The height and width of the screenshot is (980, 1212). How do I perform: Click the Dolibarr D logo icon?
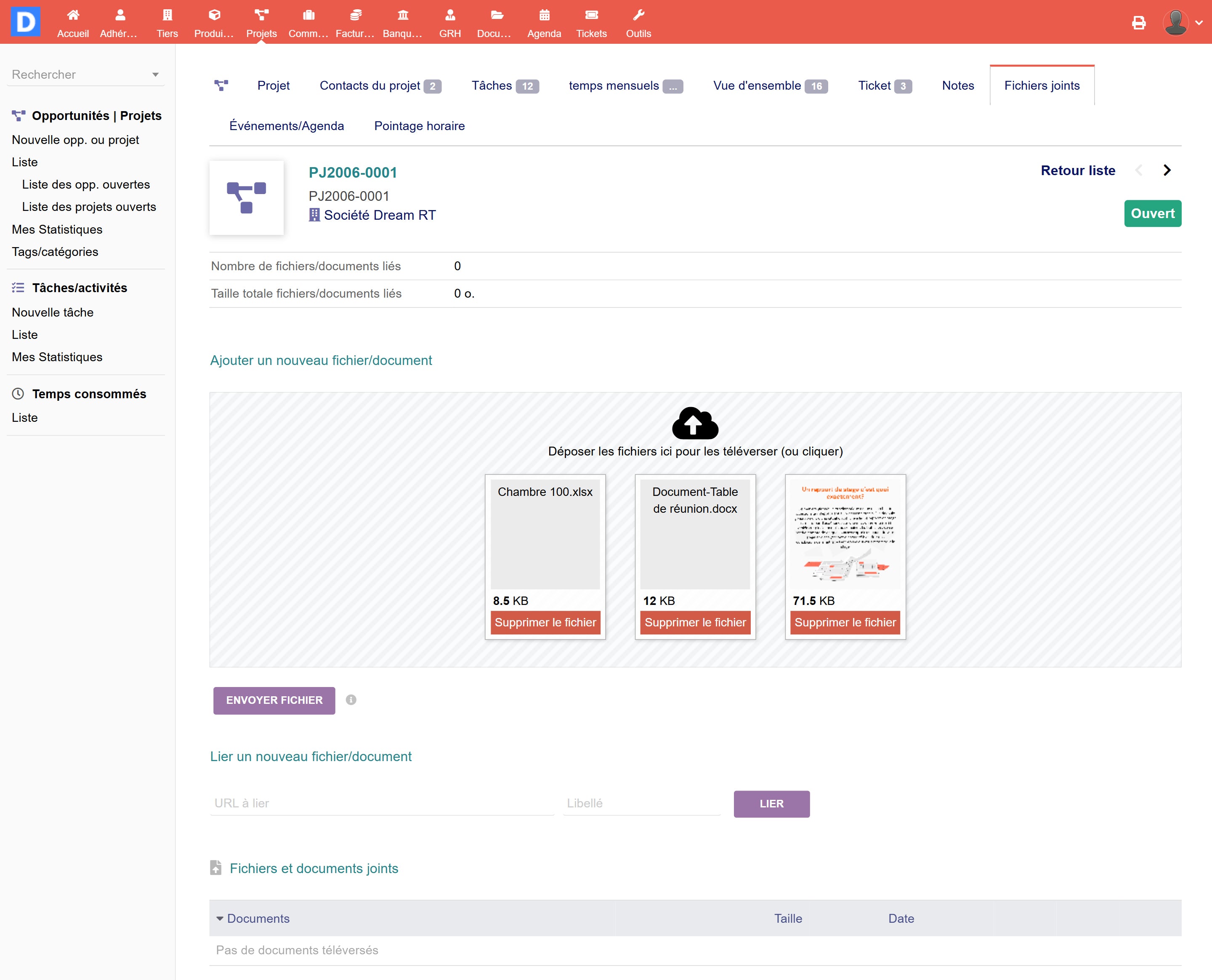pos(25,21)
